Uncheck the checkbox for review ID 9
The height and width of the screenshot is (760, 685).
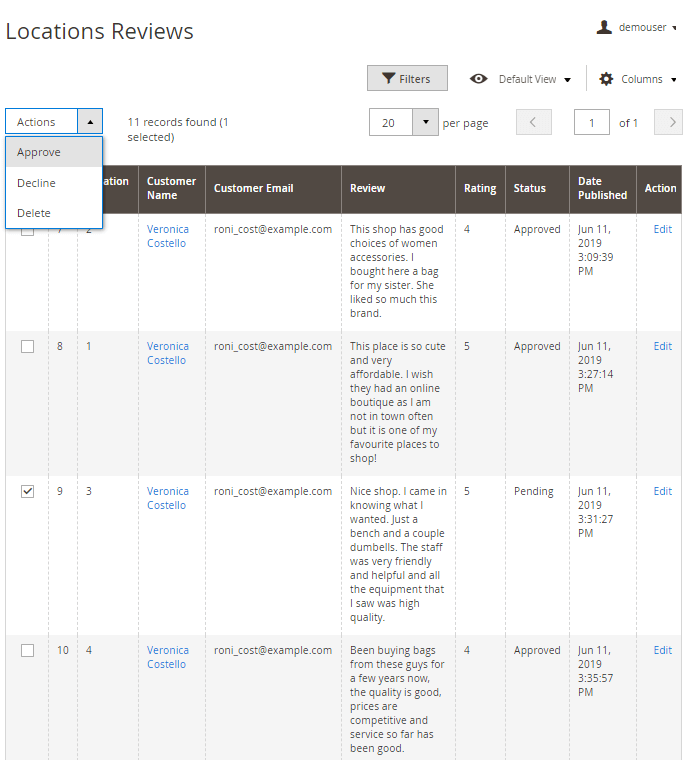click(x=28, y=491)
